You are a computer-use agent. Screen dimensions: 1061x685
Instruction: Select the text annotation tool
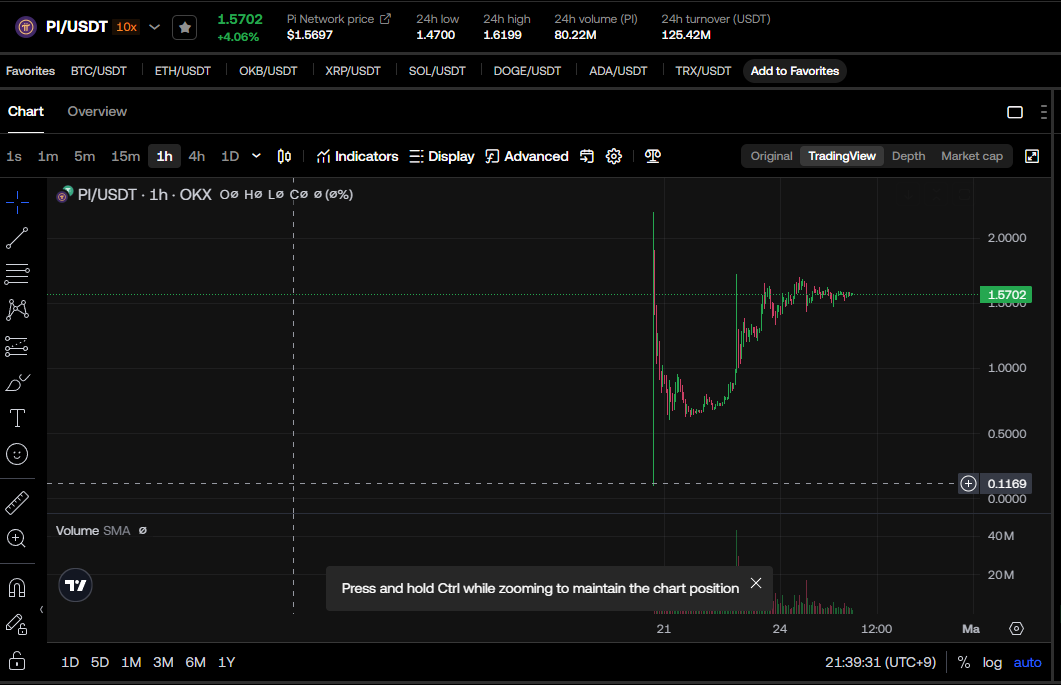(x=17, y=418)
